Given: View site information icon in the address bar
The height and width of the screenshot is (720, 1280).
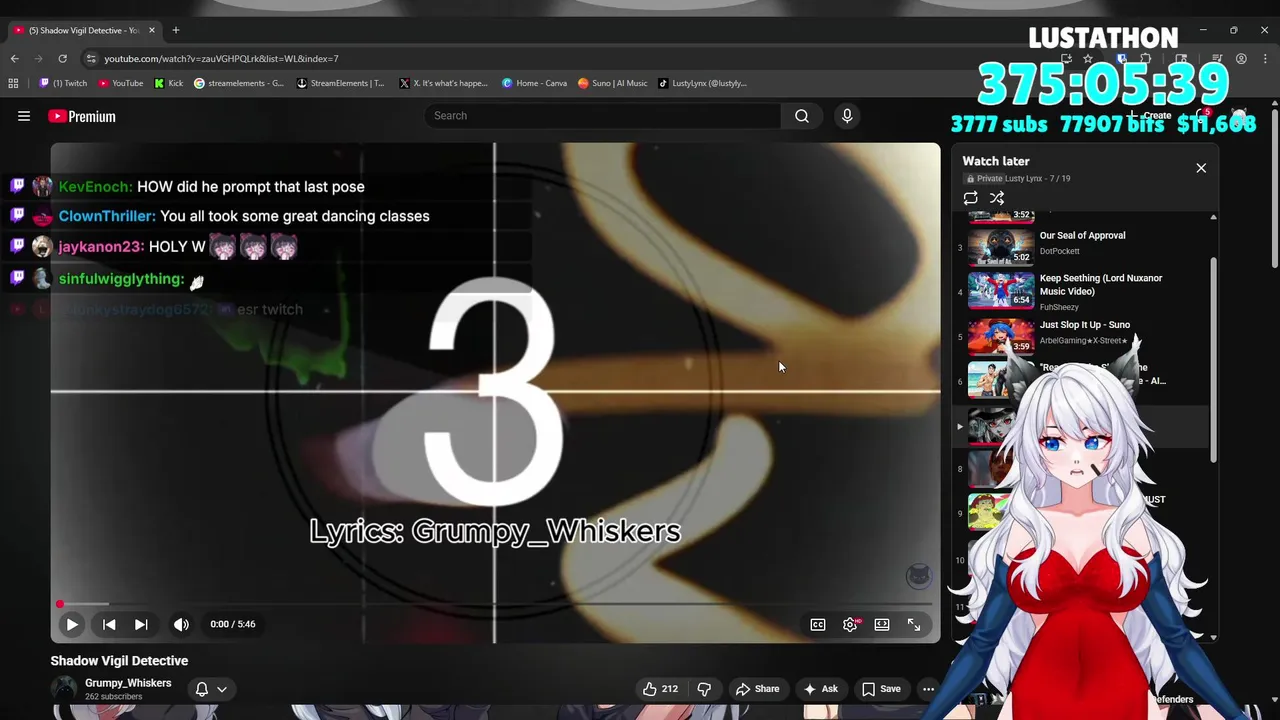Looking at the screenshot, I should click(91, 59).
